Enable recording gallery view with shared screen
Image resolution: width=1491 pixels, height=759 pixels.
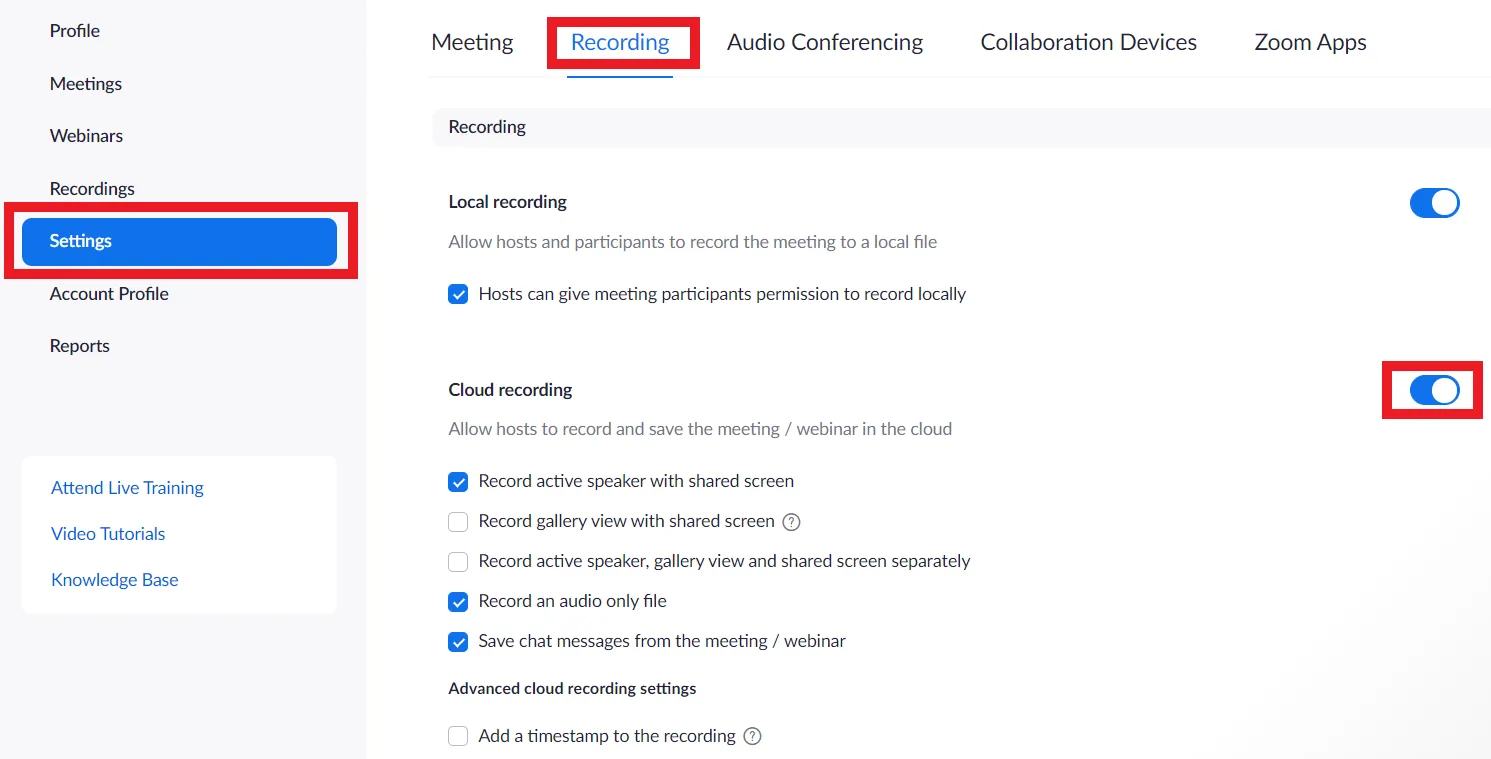458,521
